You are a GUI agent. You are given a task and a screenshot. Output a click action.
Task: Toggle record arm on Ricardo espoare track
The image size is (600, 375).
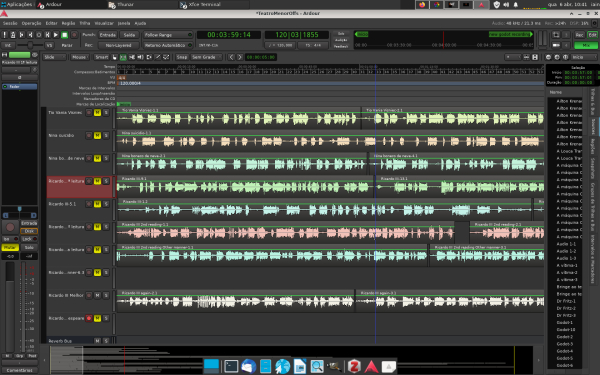89,318
